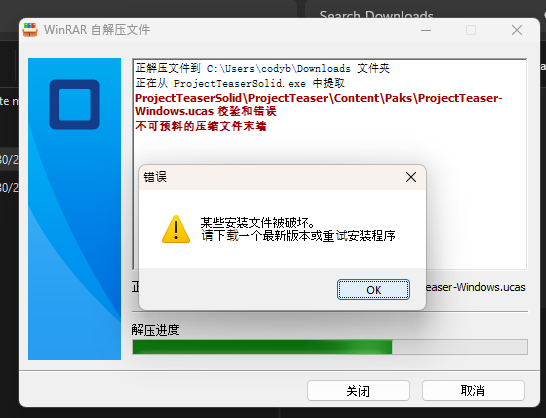Minimize the WinRAR self-extractor window
The image size is (546, 418).
(426, 30)
